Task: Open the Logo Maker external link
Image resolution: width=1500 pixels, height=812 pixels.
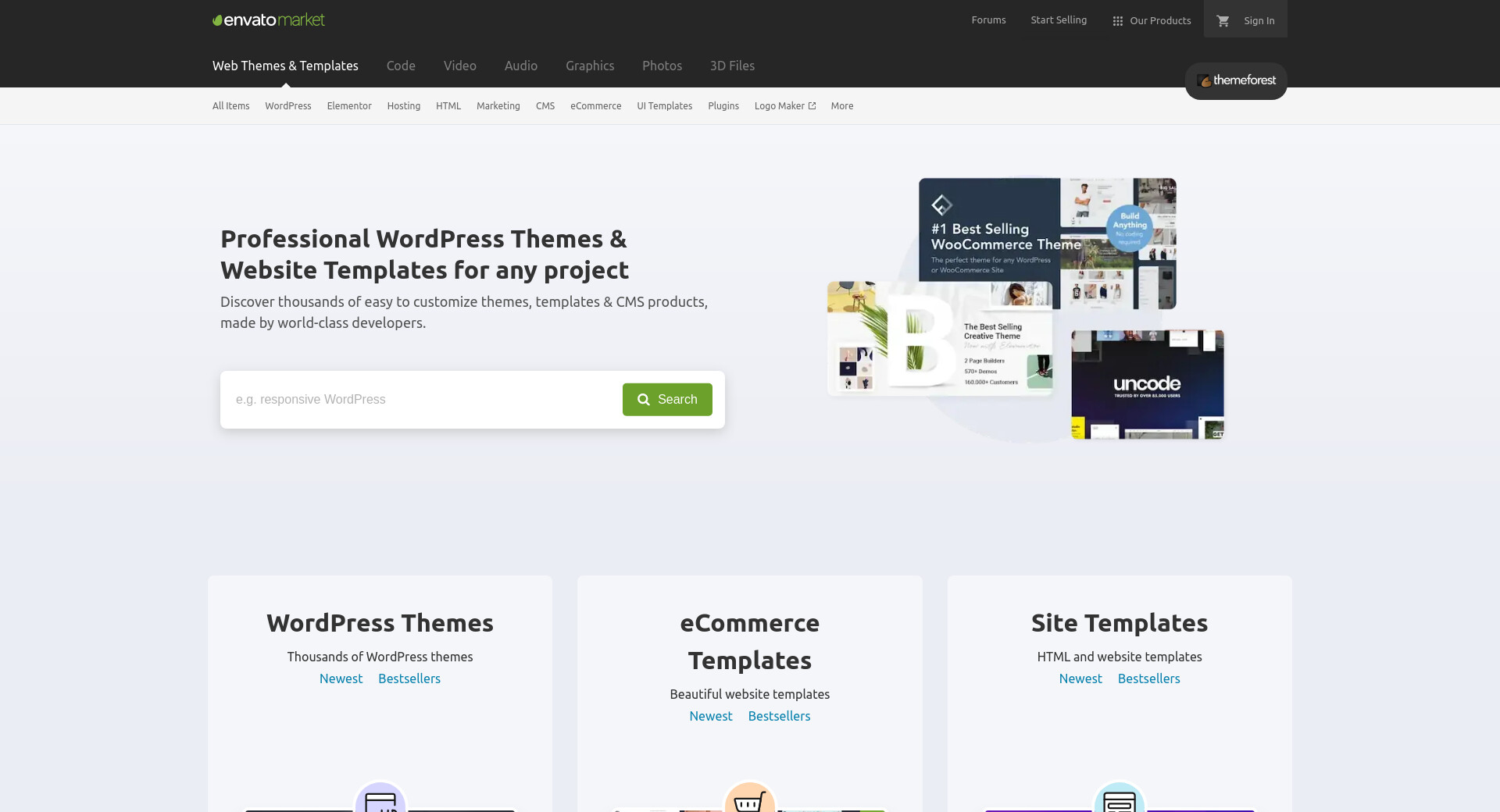Action: tap(785, 106)
